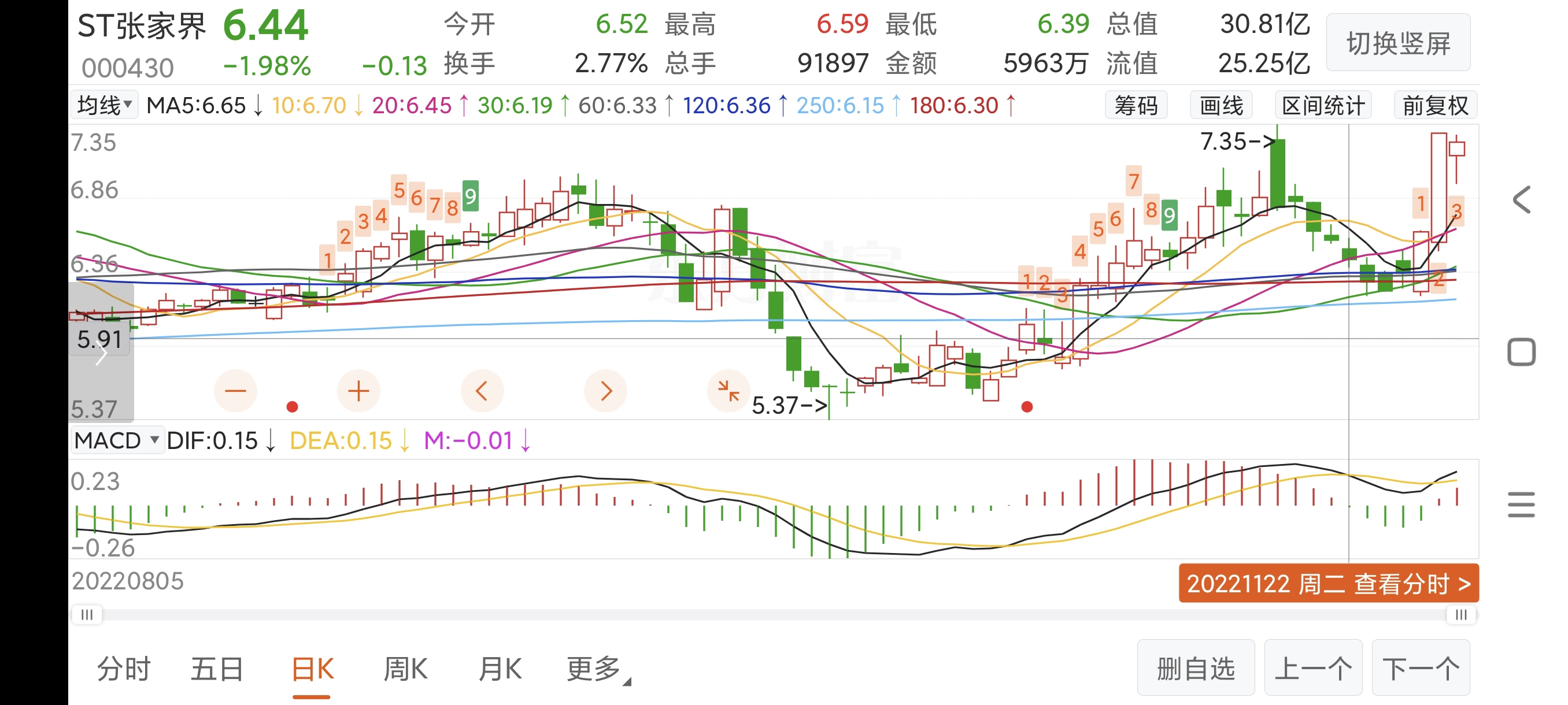Go to previous stock 上一个

[x=1314, y=668]
